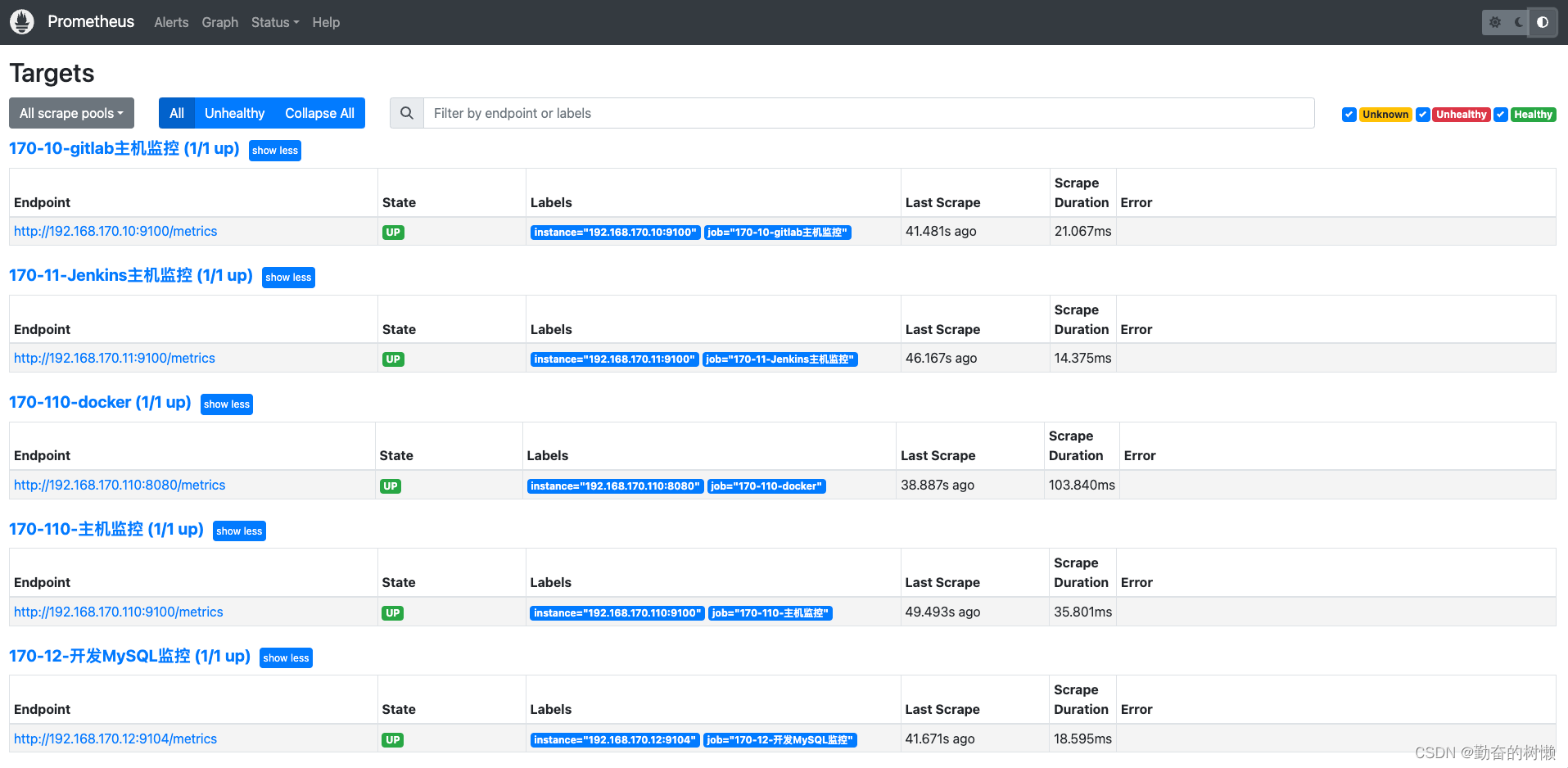The image size is (1568, 768).
Task: Click the Collapse All button
Action: (x=319, y=113)
